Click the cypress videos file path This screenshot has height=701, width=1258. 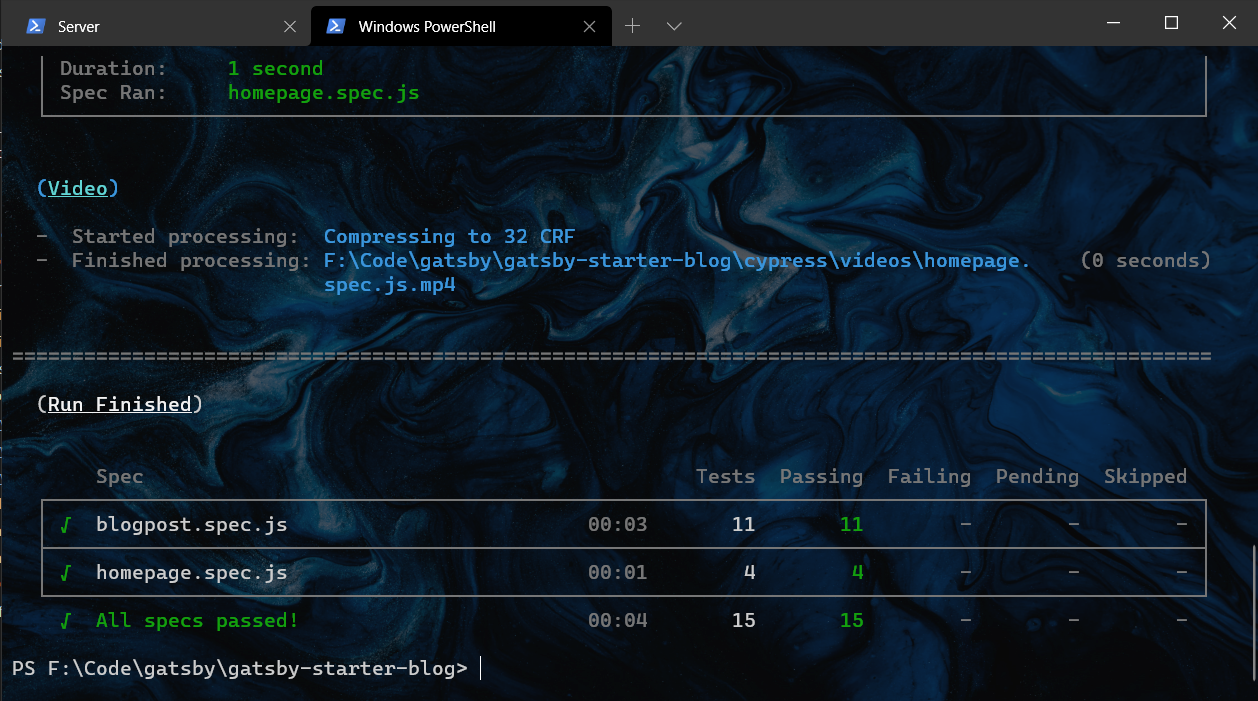click(676, 261)
